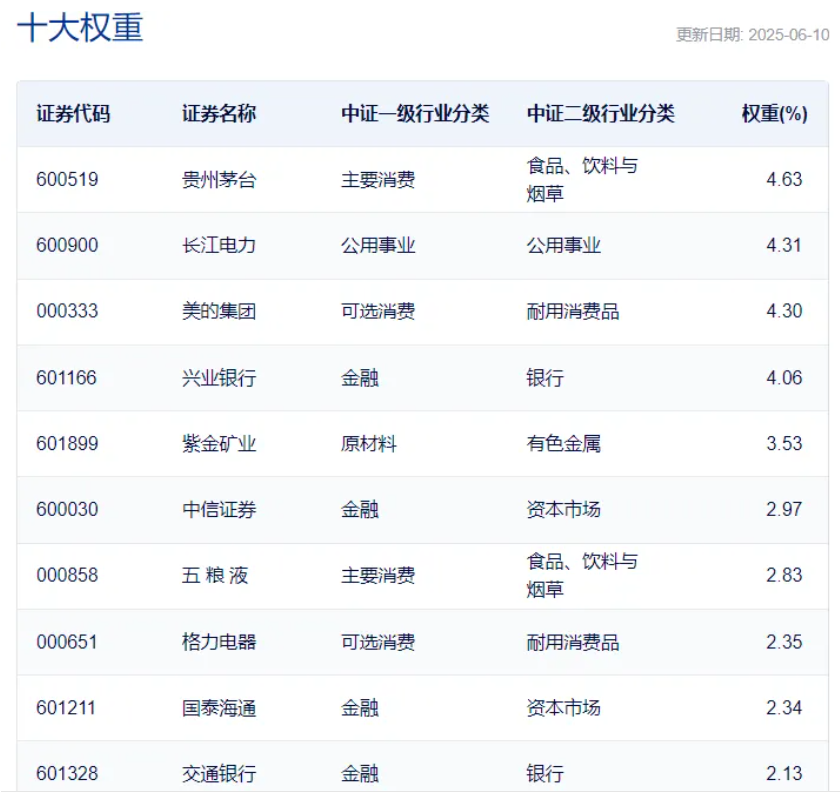Click weight value 2.13
The width and height of the screenshot is (840, 795).
784,774
